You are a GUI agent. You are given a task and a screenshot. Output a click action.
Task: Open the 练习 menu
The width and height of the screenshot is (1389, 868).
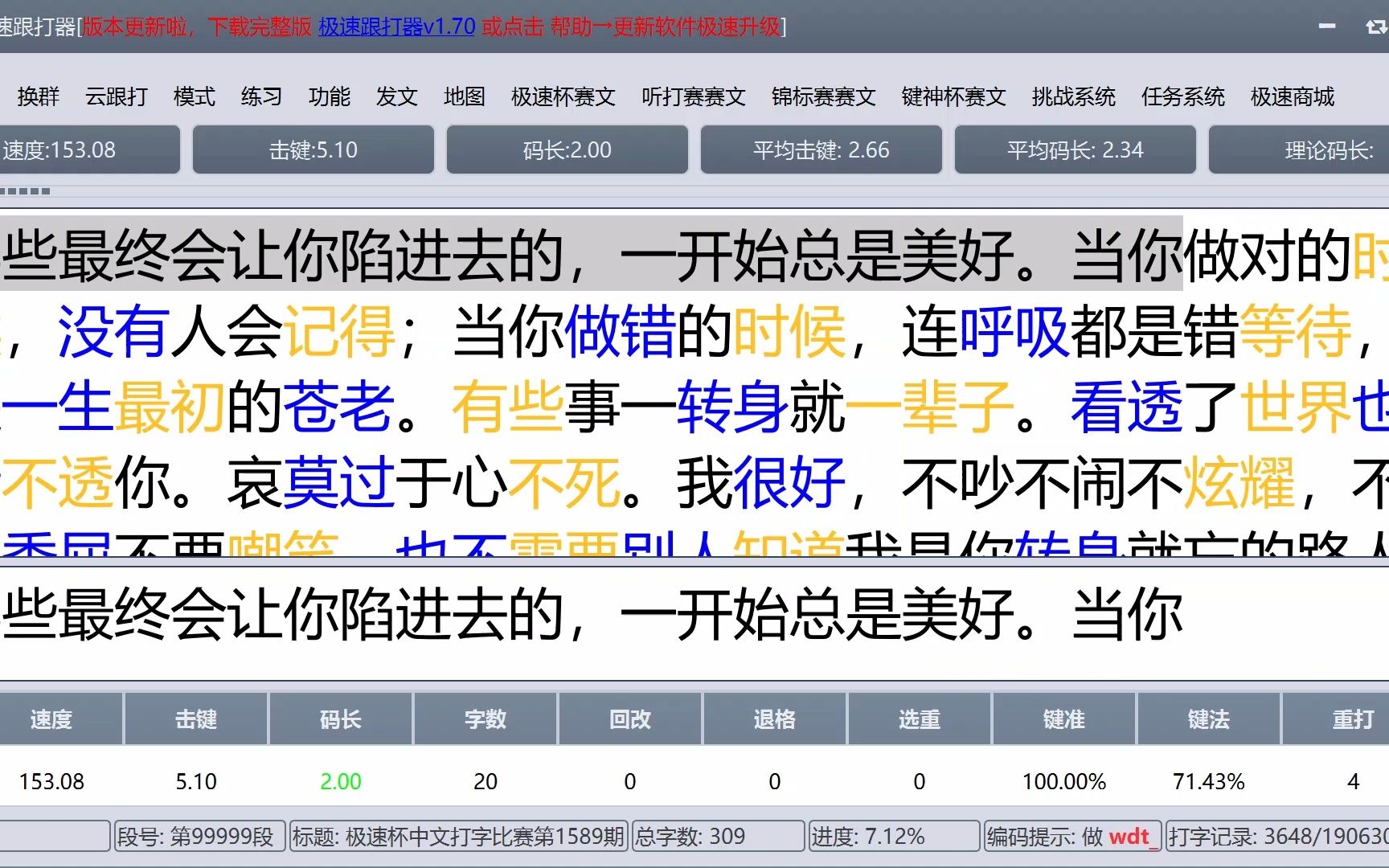[262, 96]
